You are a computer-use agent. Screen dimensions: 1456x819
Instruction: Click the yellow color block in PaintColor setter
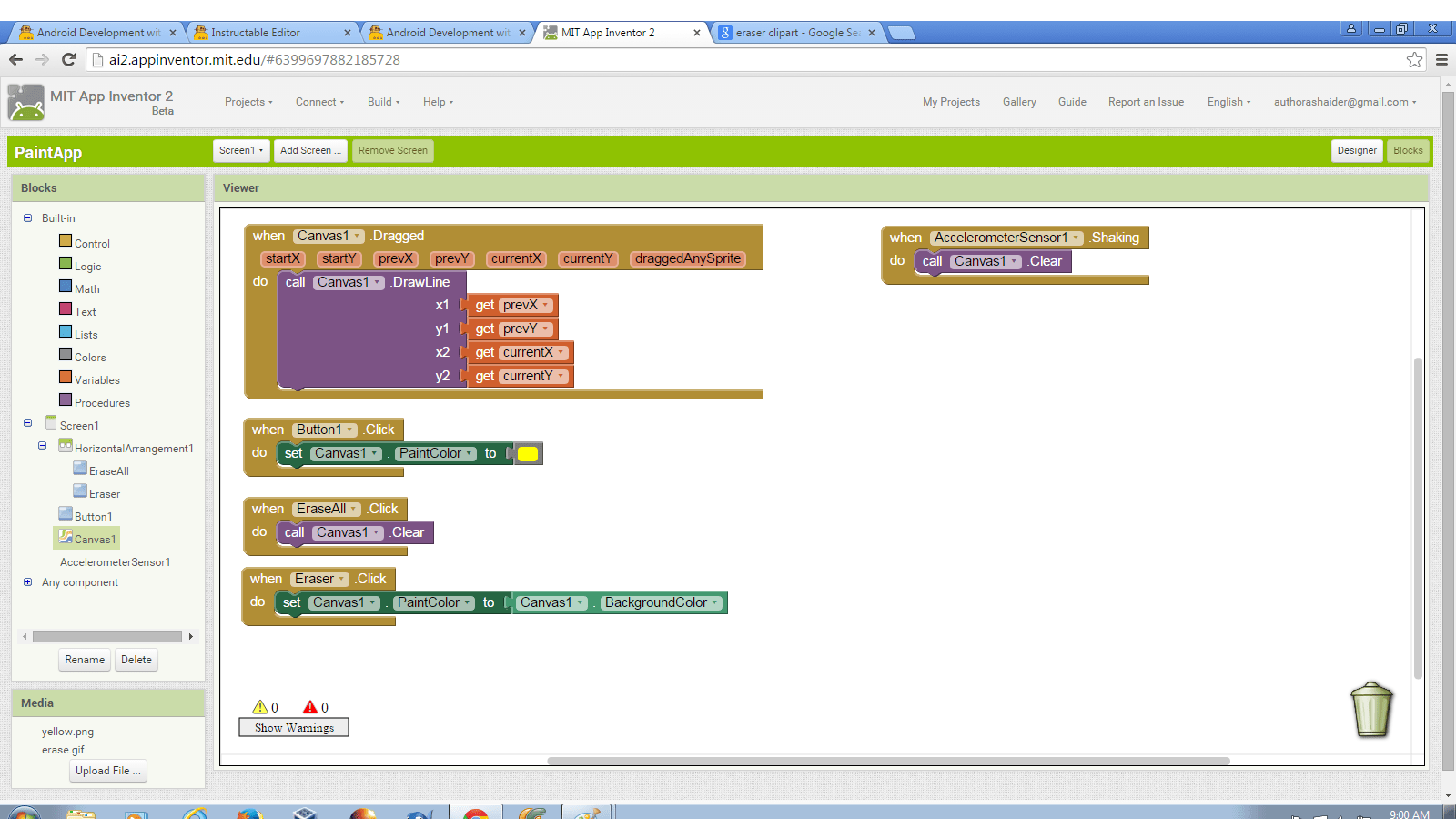pyautogui.click(x=528, y=454)
